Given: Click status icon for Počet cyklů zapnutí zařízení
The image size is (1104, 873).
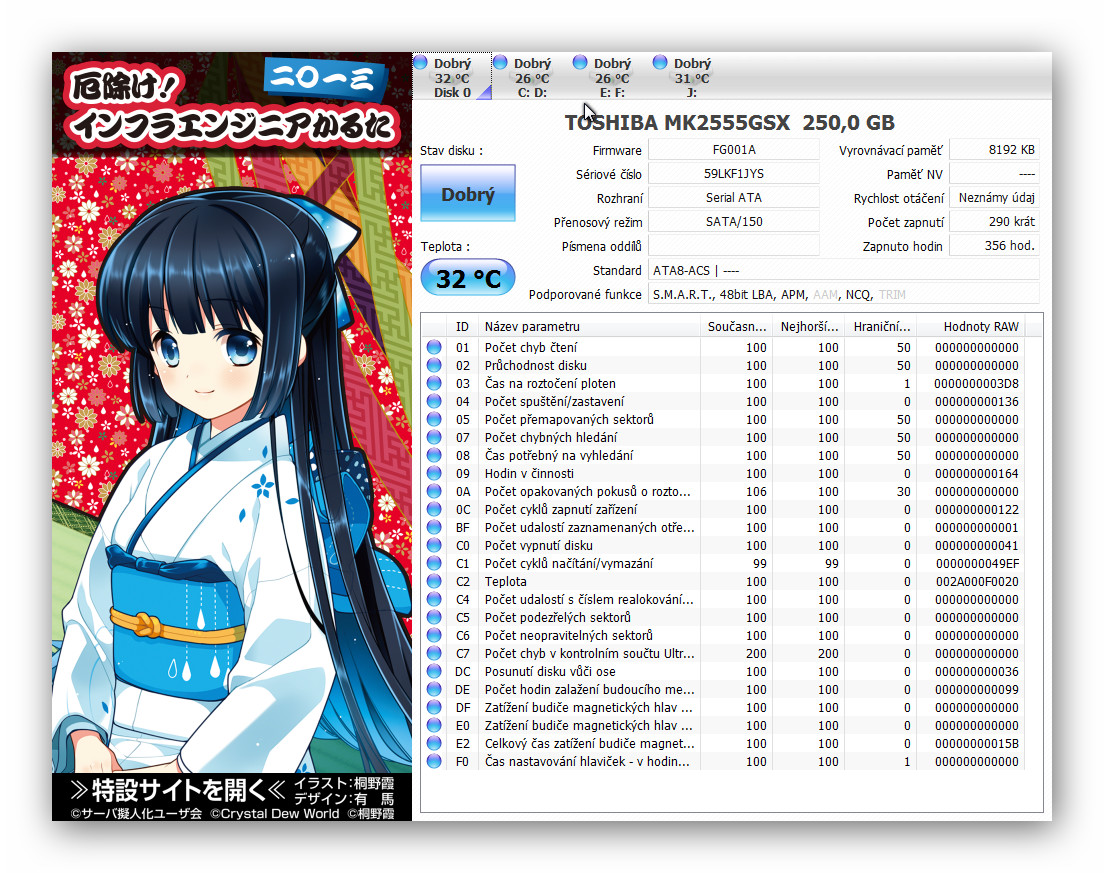Looking at the screenshot, I should (434, 509).
